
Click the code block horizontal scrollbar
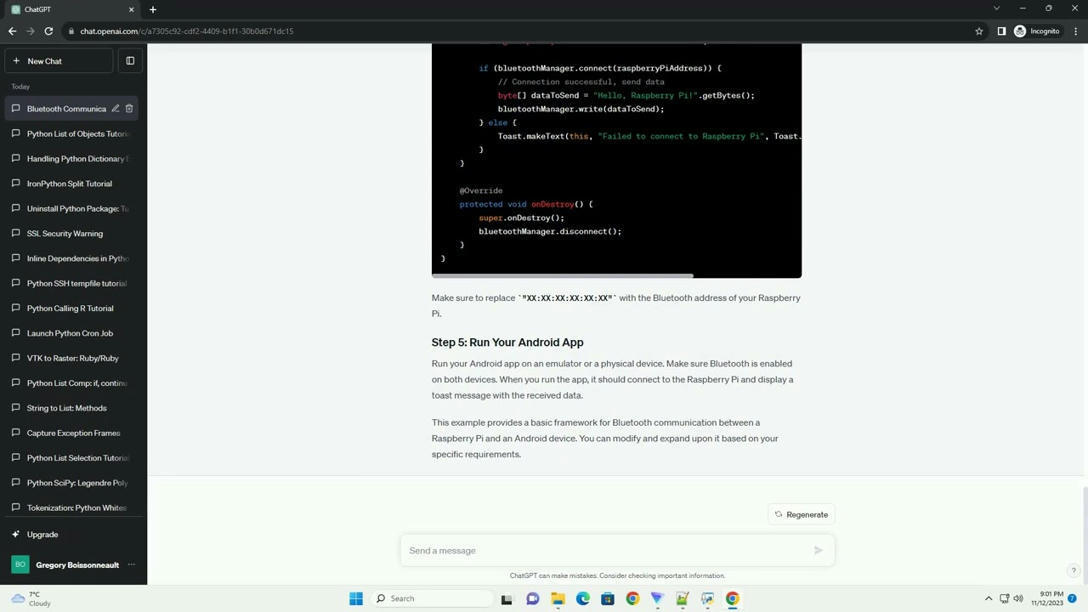pyautogui.click(x=562, y=275)
